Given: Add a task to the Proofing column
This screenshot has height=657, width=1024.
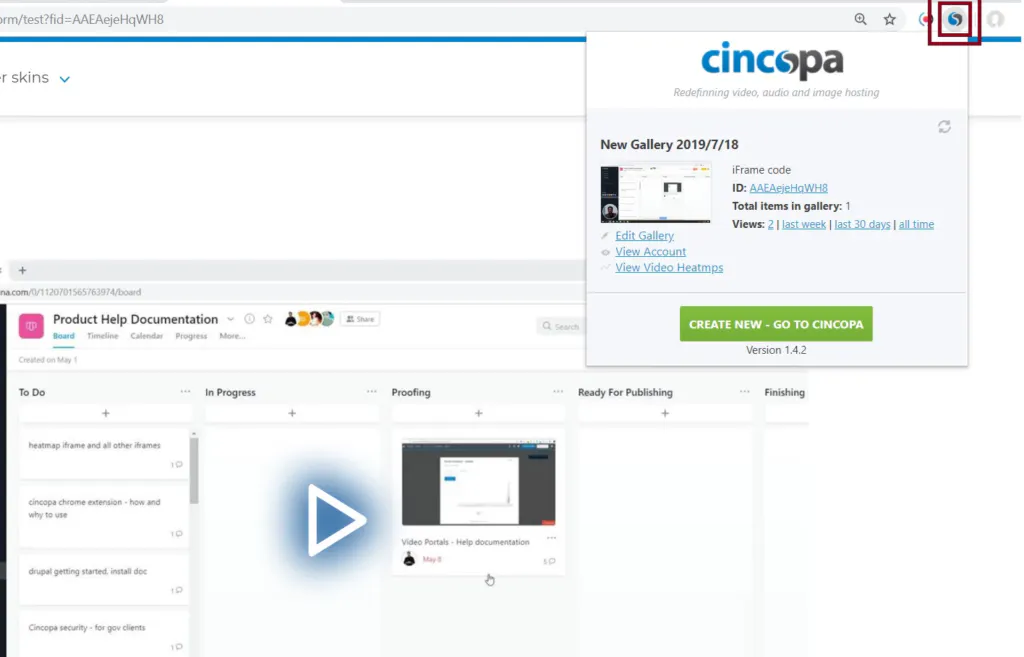Looking at the screenshot, I should [479, 413].
